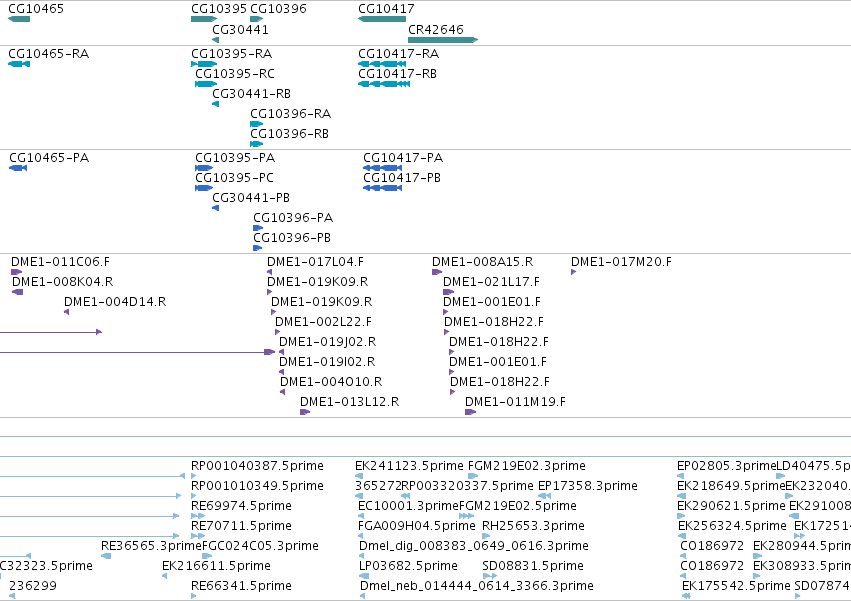Click the CG10396-PB protein label
The image size is (851, 601).
pyautogui.click(x=292, y=238)
